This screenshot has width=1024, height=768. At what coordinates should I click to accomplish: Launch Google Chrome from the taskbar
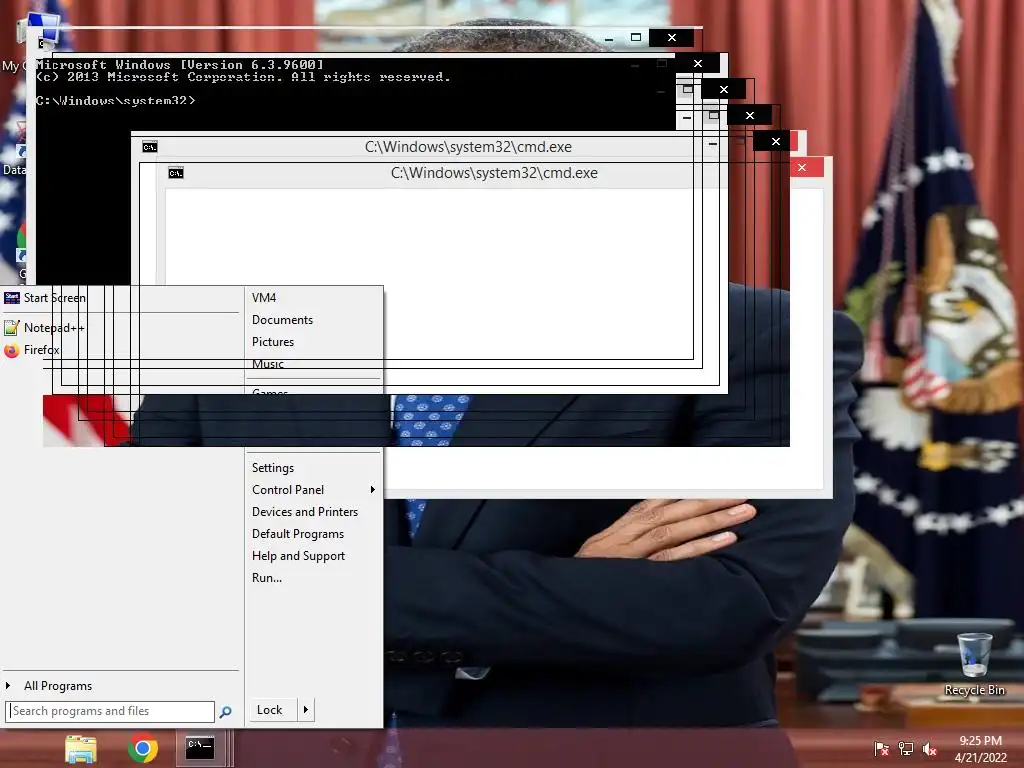[x=142, y=748]
